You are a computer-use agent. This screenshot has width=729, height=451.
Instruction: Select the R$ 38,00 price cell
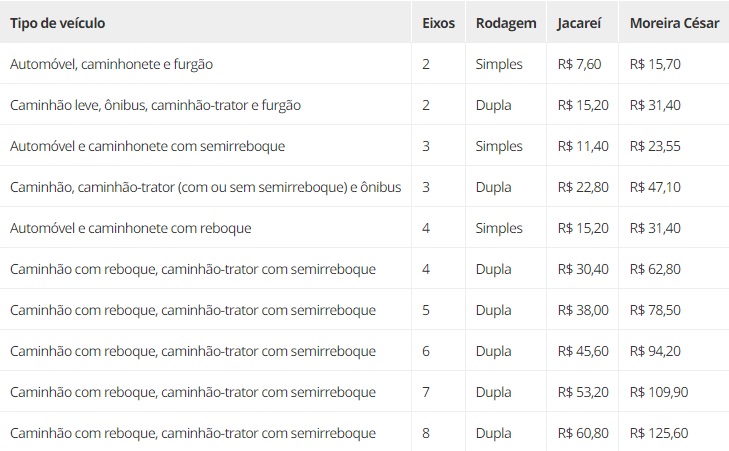click(583, 310)
